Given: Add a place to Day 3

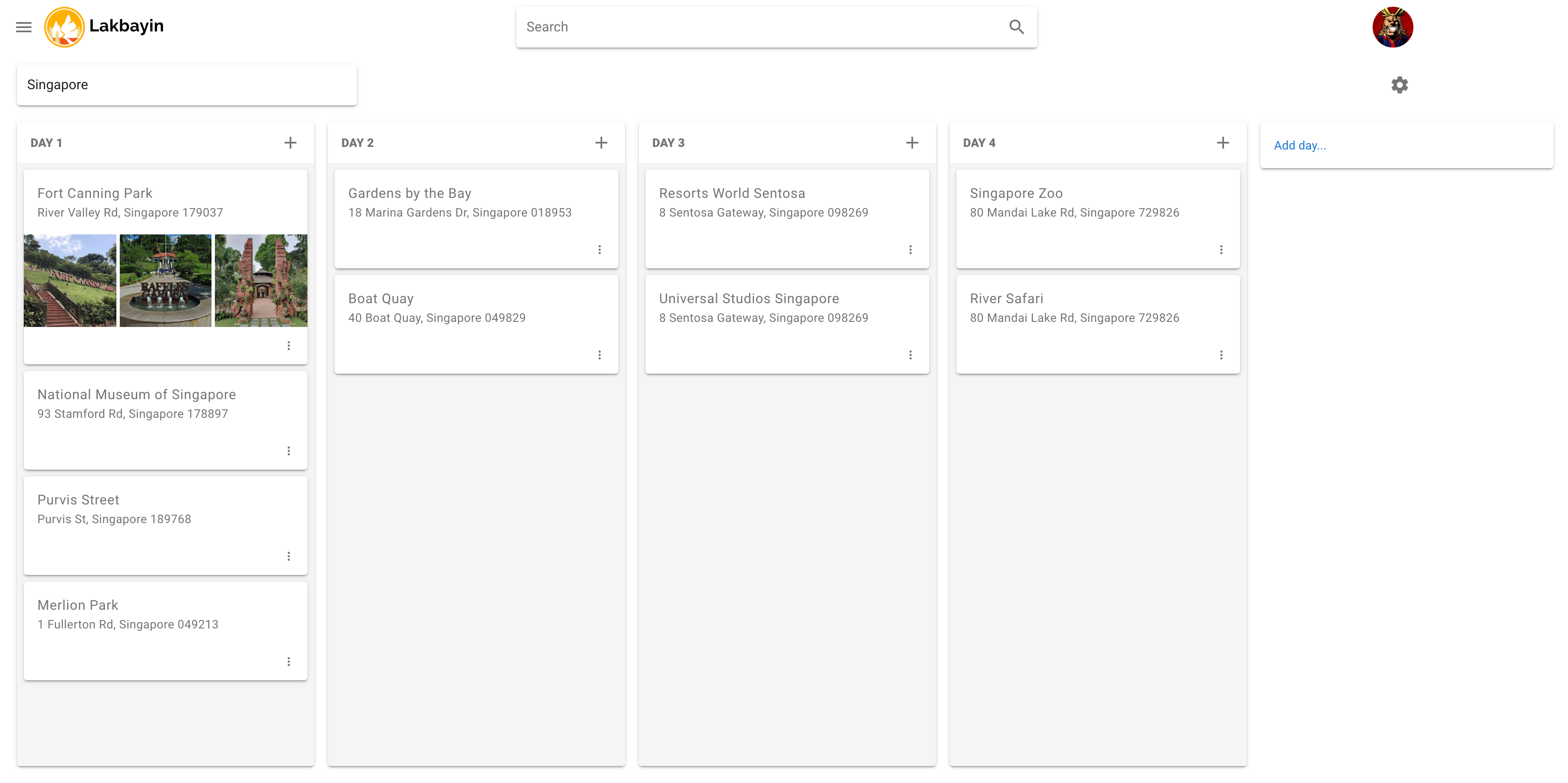Looking at the screenshot, I should (x=912, y=143).
